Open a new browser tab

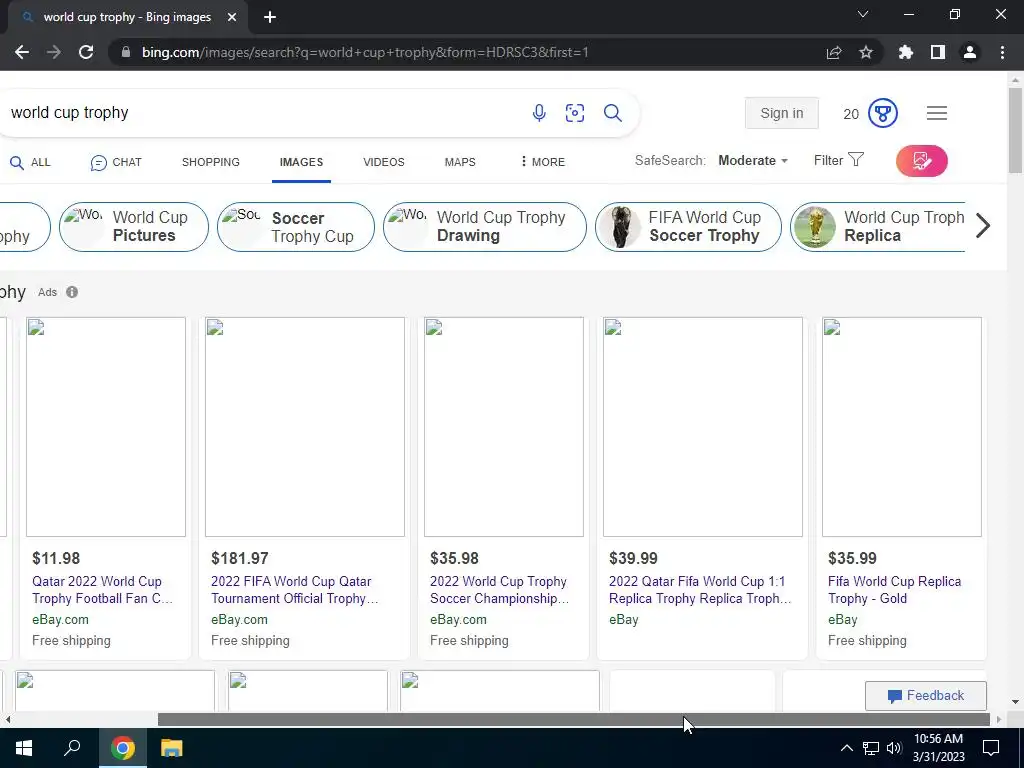click(x=270, y=17)
